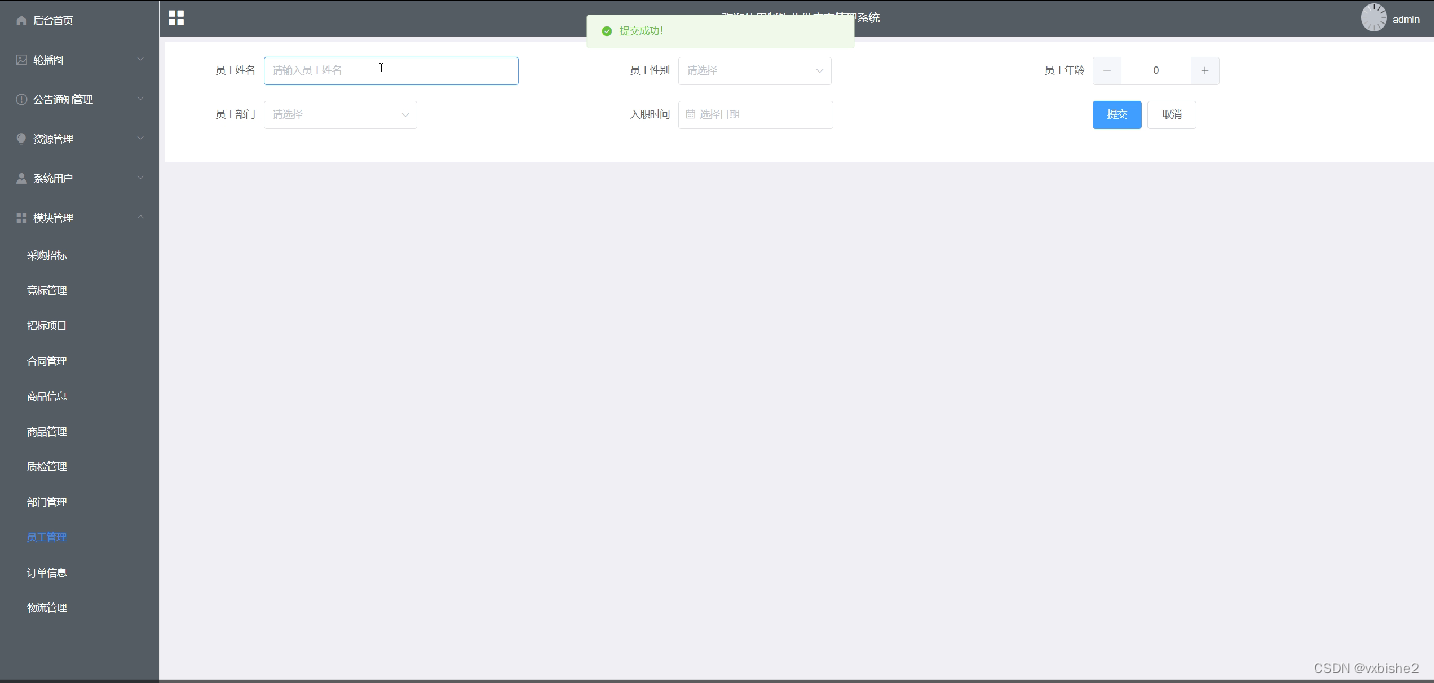Expand the 资源管理 menu arrow
Viewport: 1434px width, 683px height.
point(141,139)
